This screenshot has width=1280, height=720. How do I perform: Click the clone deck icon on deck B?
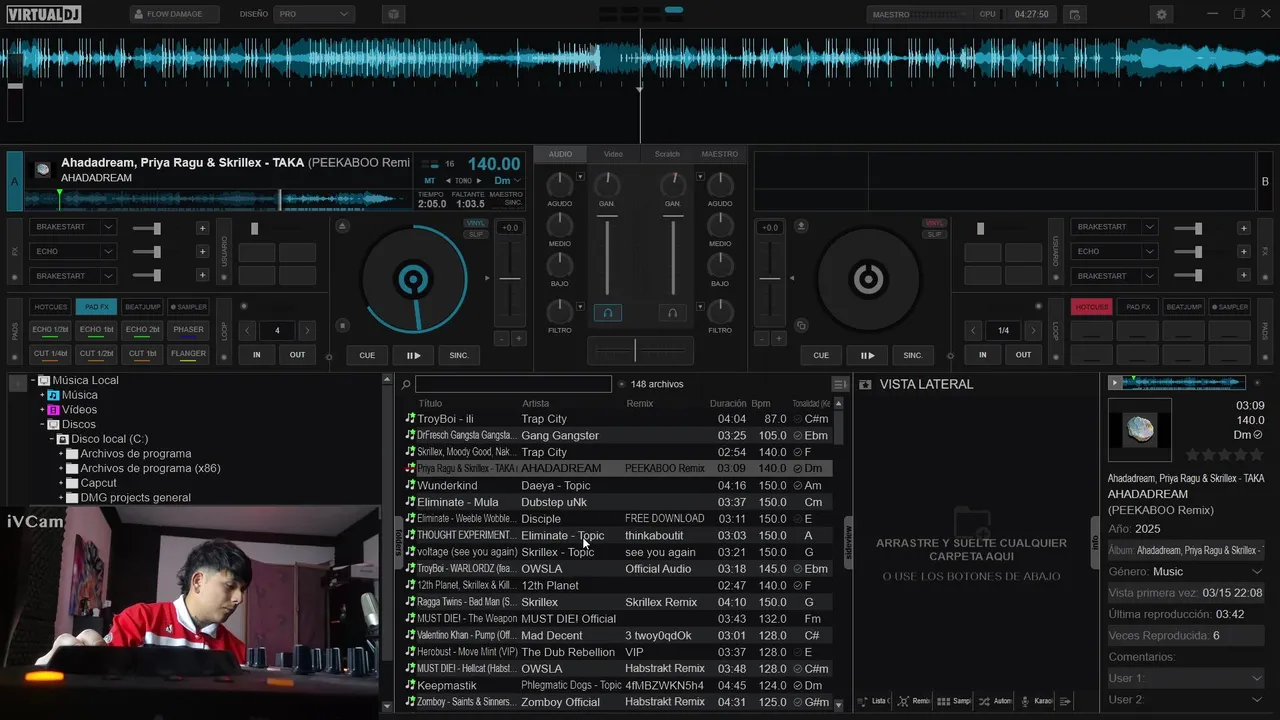801,325
